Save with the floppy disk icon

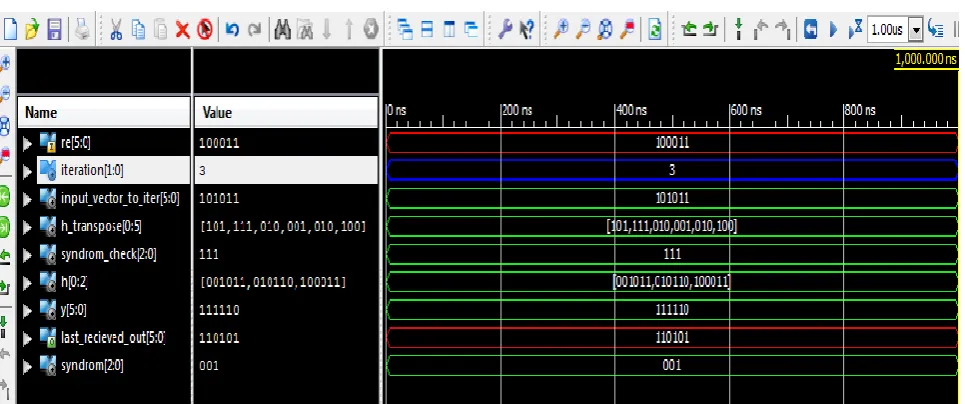(55, 28)
